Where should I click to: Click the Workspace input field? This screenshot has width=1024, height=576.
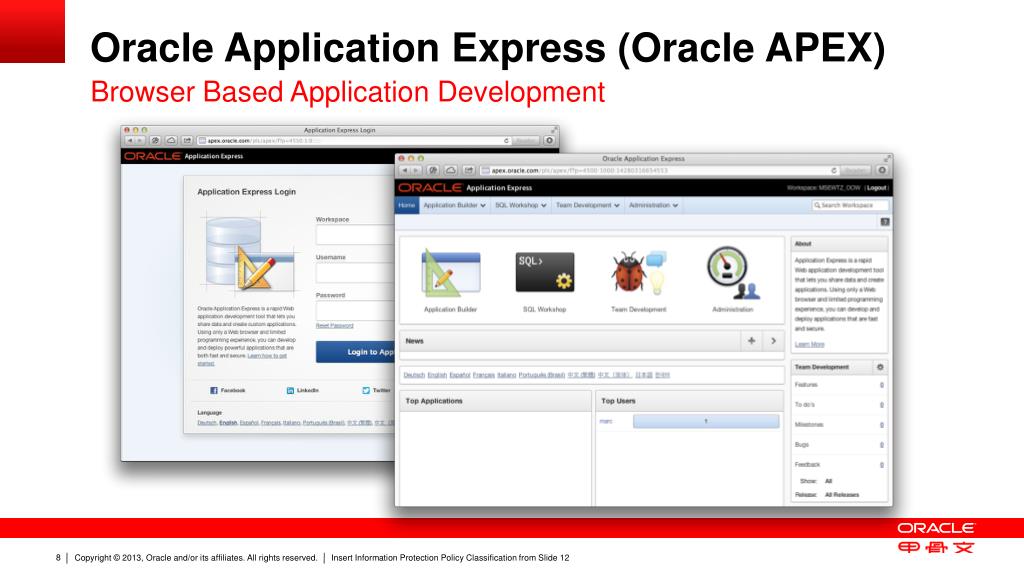(x=356, y=234)
